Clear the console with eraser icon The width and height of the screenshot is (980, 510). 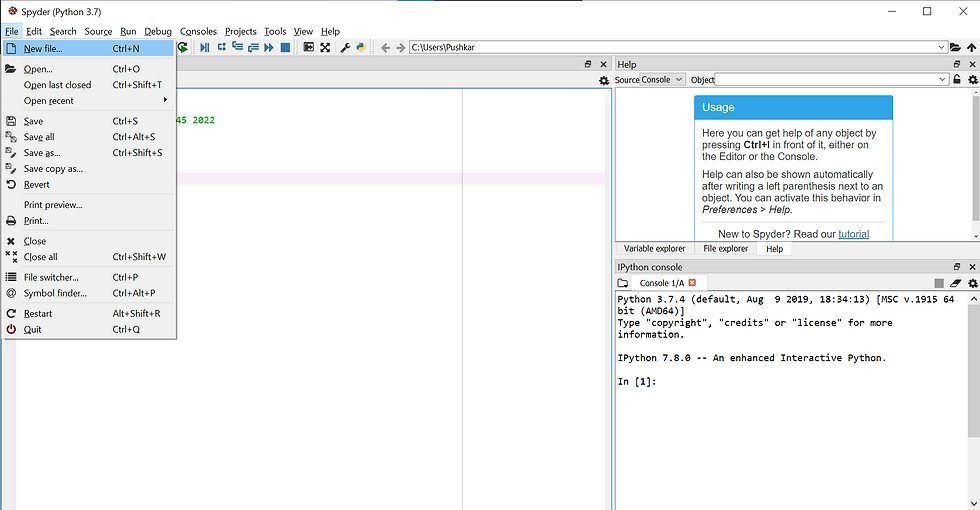point(955,283)
